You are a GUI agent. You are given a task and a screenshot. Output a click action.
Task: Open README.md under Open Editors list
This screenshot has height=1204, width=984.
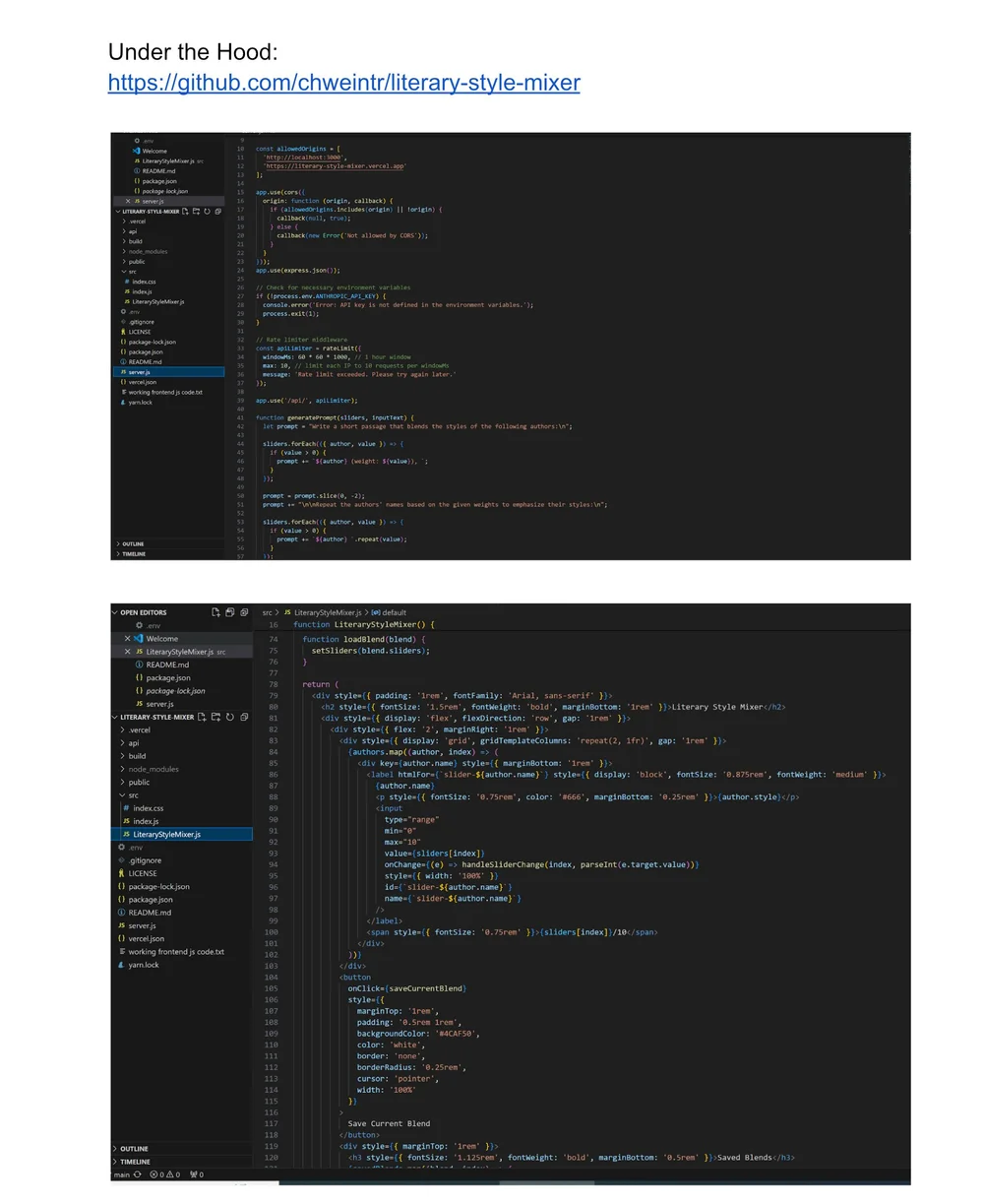(x=167, y=665)
